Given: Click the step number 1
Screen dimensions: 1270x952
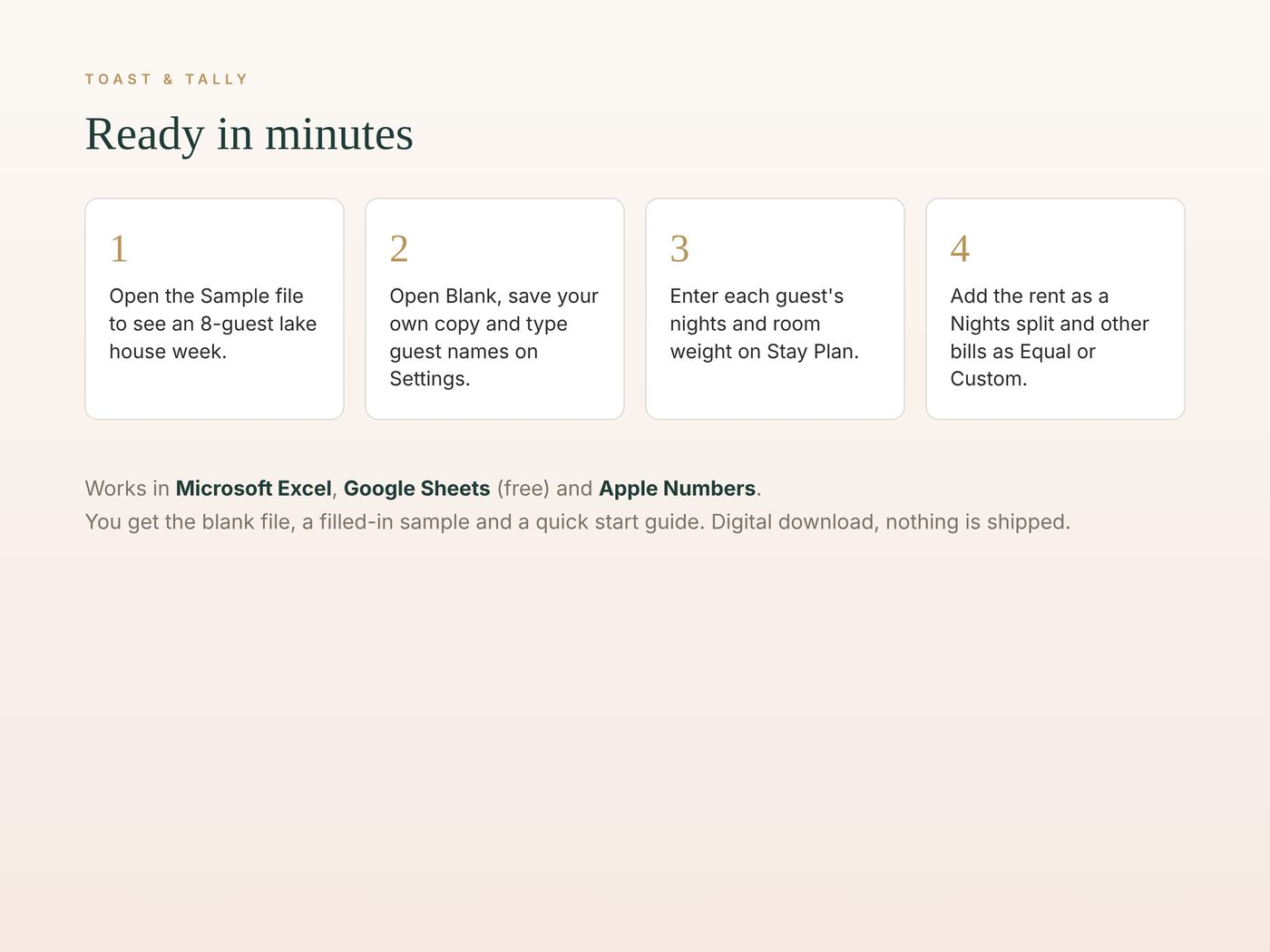Looking at the screenshot, I should (x=119, y=248).
